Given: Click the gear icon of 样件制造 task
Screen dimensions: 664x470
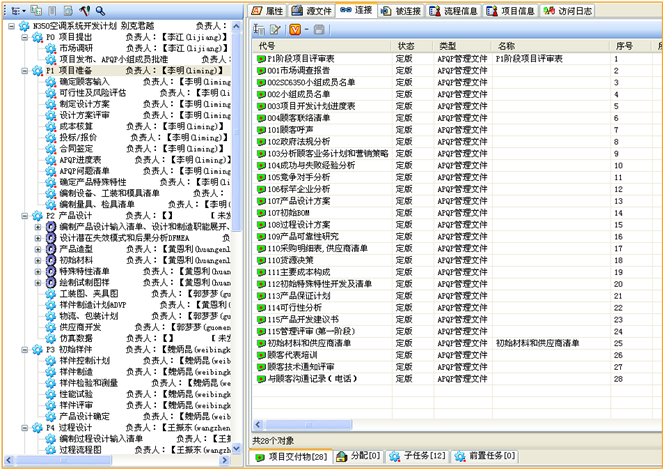Looking at the screenshot, I should pyautogui.click(x=50, y=372).
